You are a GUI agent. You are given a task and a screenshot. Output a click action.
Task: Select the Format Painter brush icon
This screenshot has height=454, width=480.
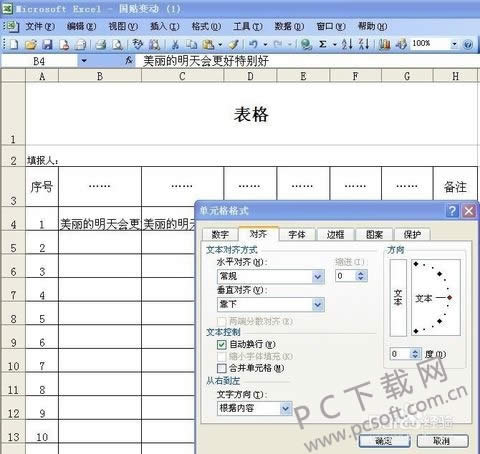tap(234, 44)
